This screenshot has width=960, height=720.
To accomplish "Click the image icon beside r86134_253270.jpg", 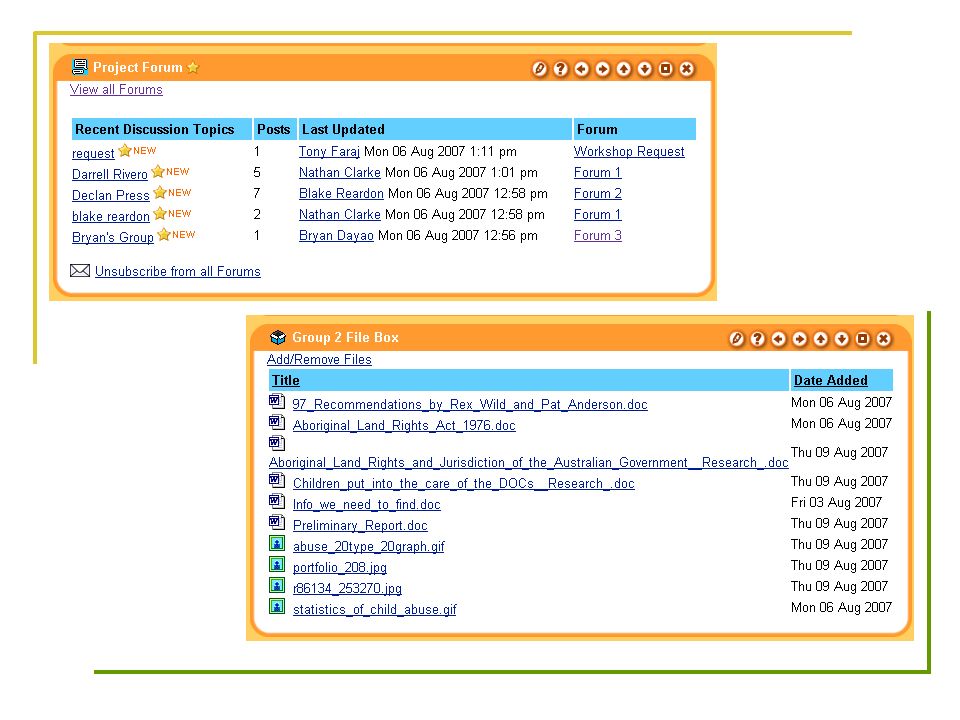I will point(277,585).
